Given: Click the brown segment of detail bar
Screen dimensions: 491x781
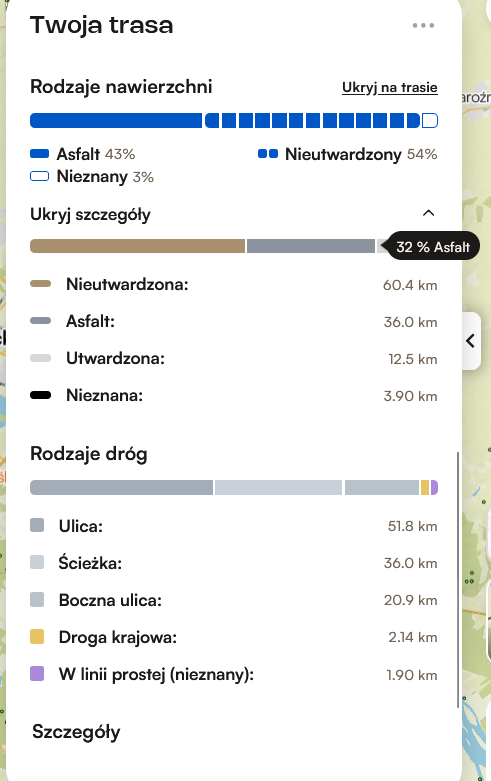Looking at the screenshot, I should pyautogui.click(x=137, y=246).
